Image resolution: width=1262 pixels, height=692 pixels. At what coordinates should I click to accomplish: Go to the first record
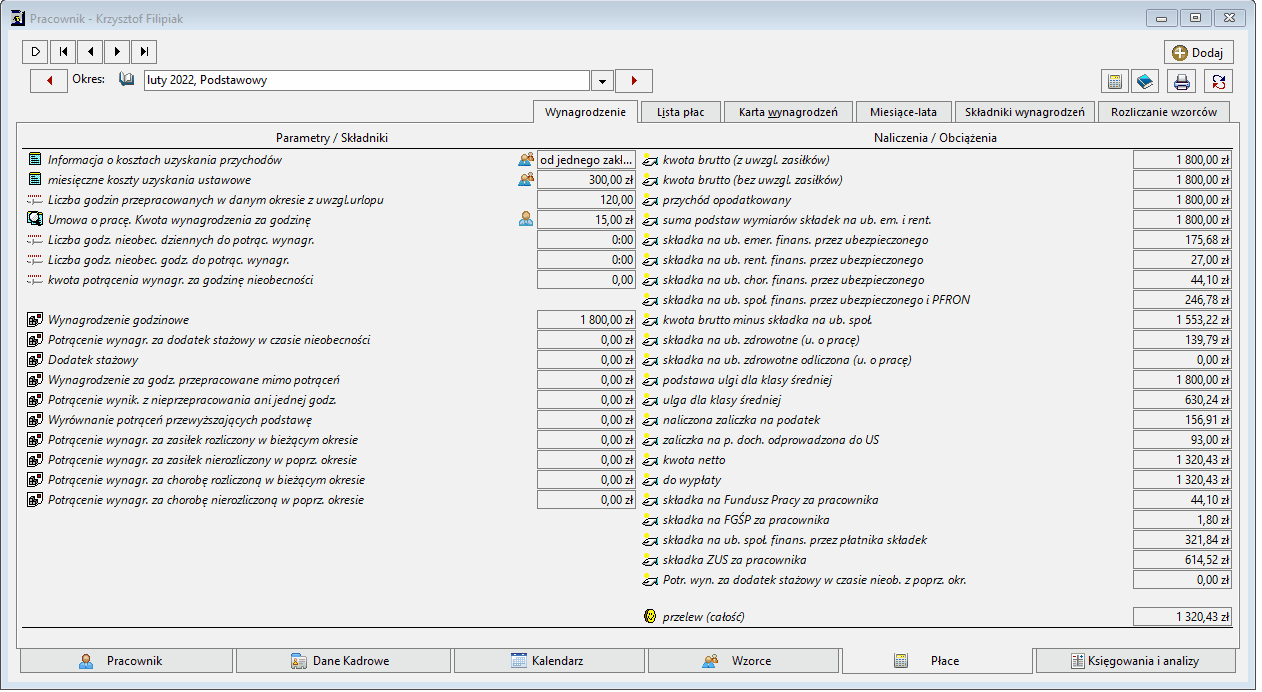[62, 51]
